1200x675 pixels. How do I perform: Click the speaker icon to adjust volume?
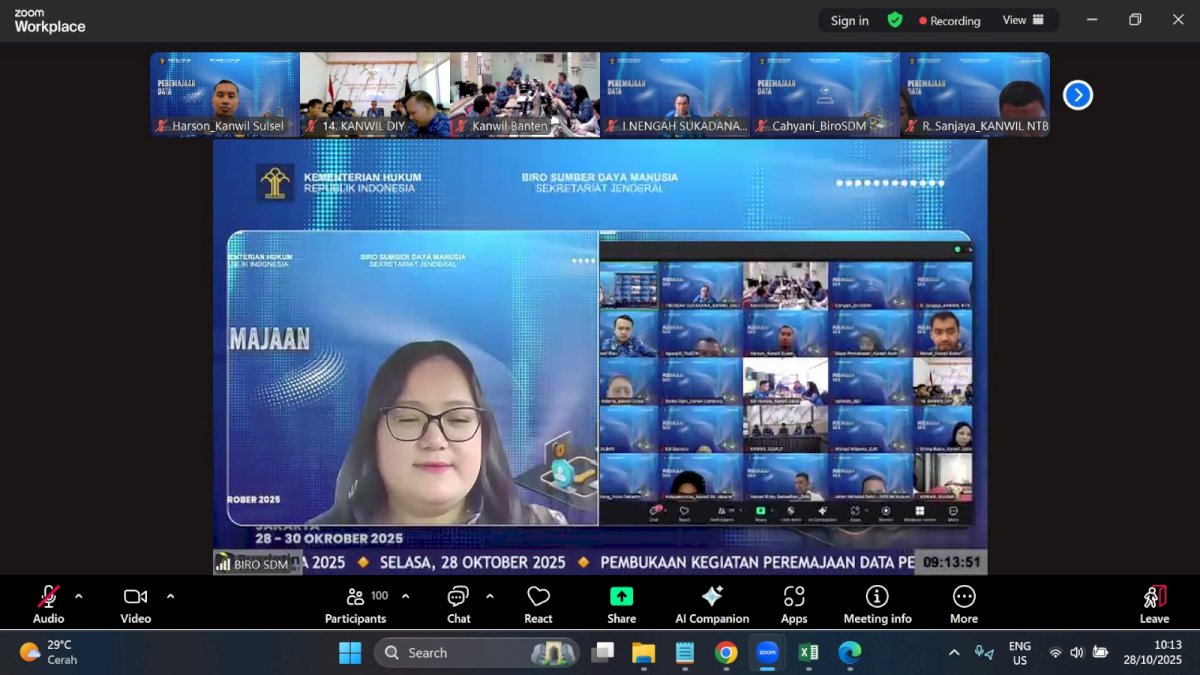pos(1077,652)
